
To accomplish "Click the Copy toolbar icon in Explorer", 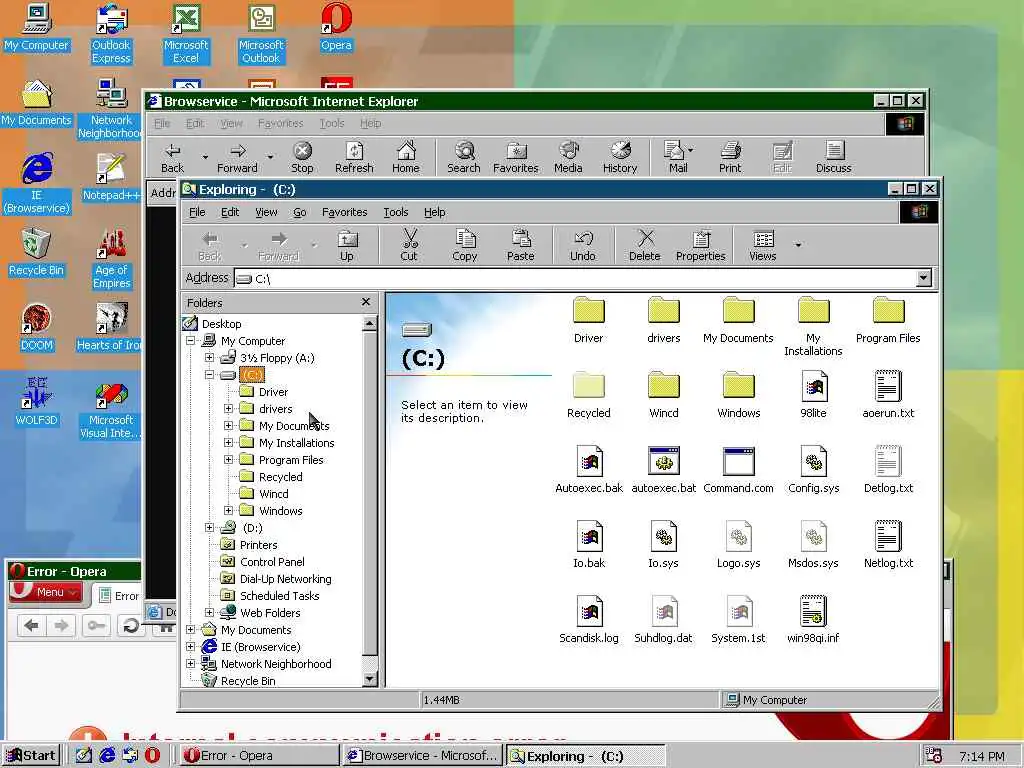I will point(464,245).
